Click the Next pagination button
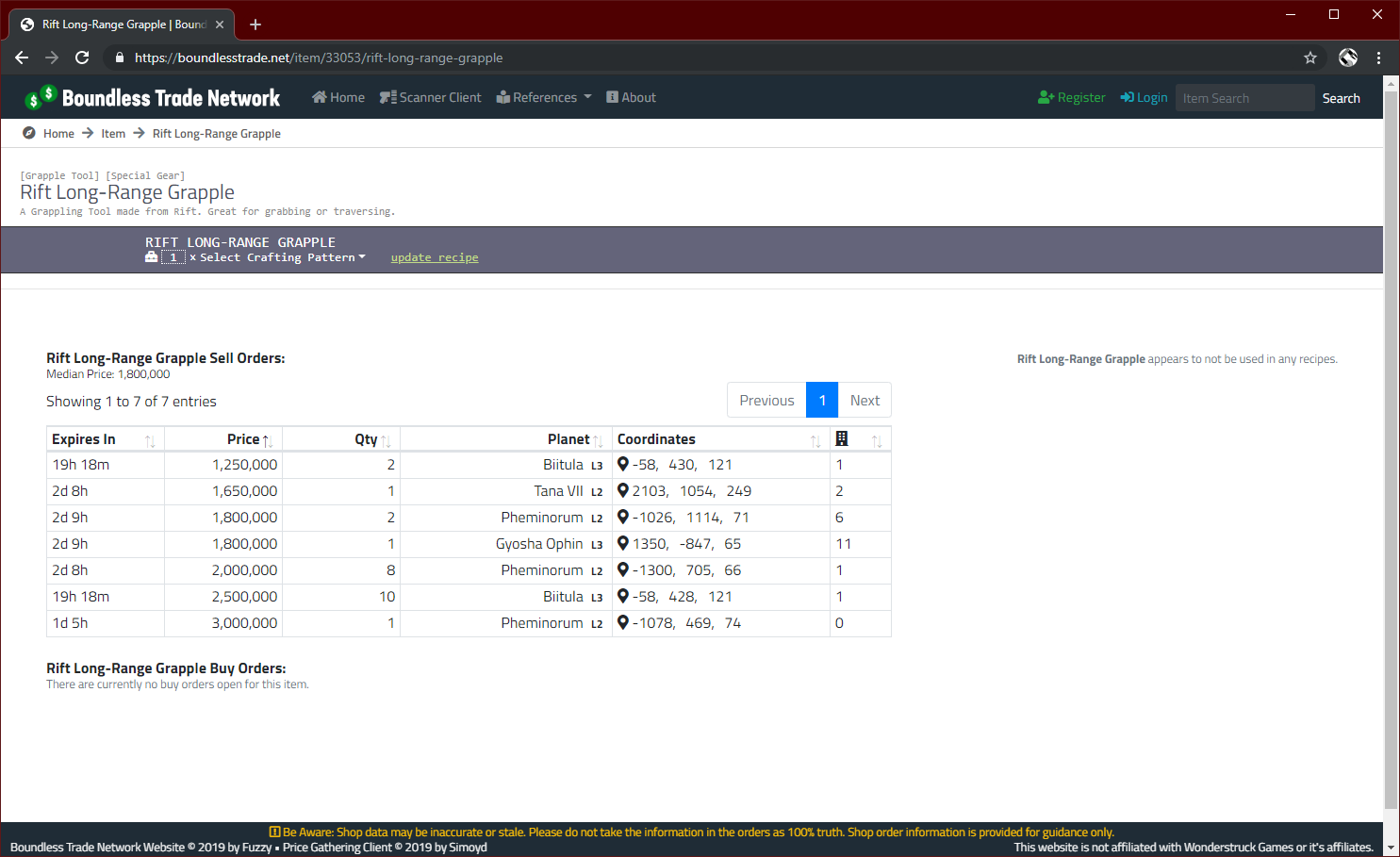Screen dimensions: 1400x857 [865, 400]
